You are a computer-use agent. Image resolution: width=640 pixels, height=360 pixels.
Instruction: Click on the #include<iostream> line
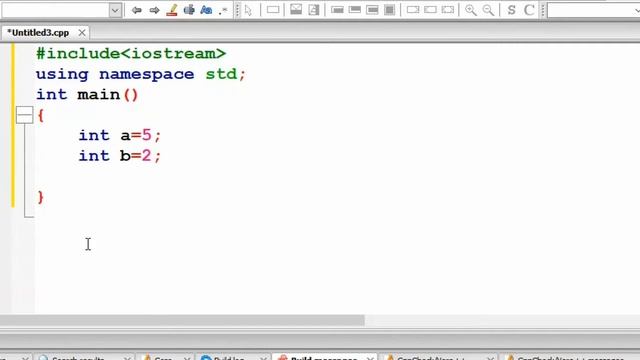pos(131,53)
